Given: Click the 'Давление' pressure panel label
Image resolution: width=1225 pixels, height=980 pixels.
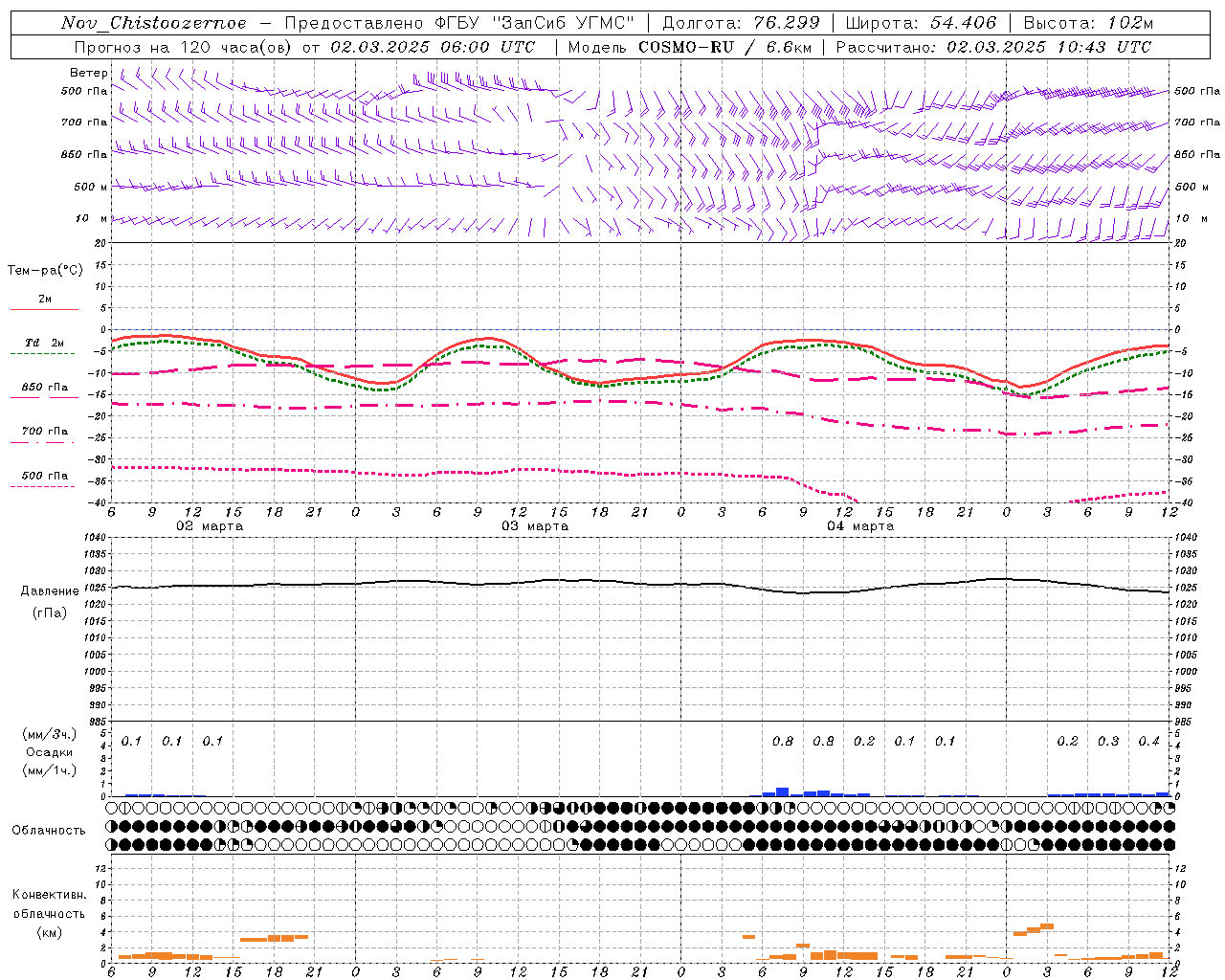Looking at the screenshot, I should (50, 591).
